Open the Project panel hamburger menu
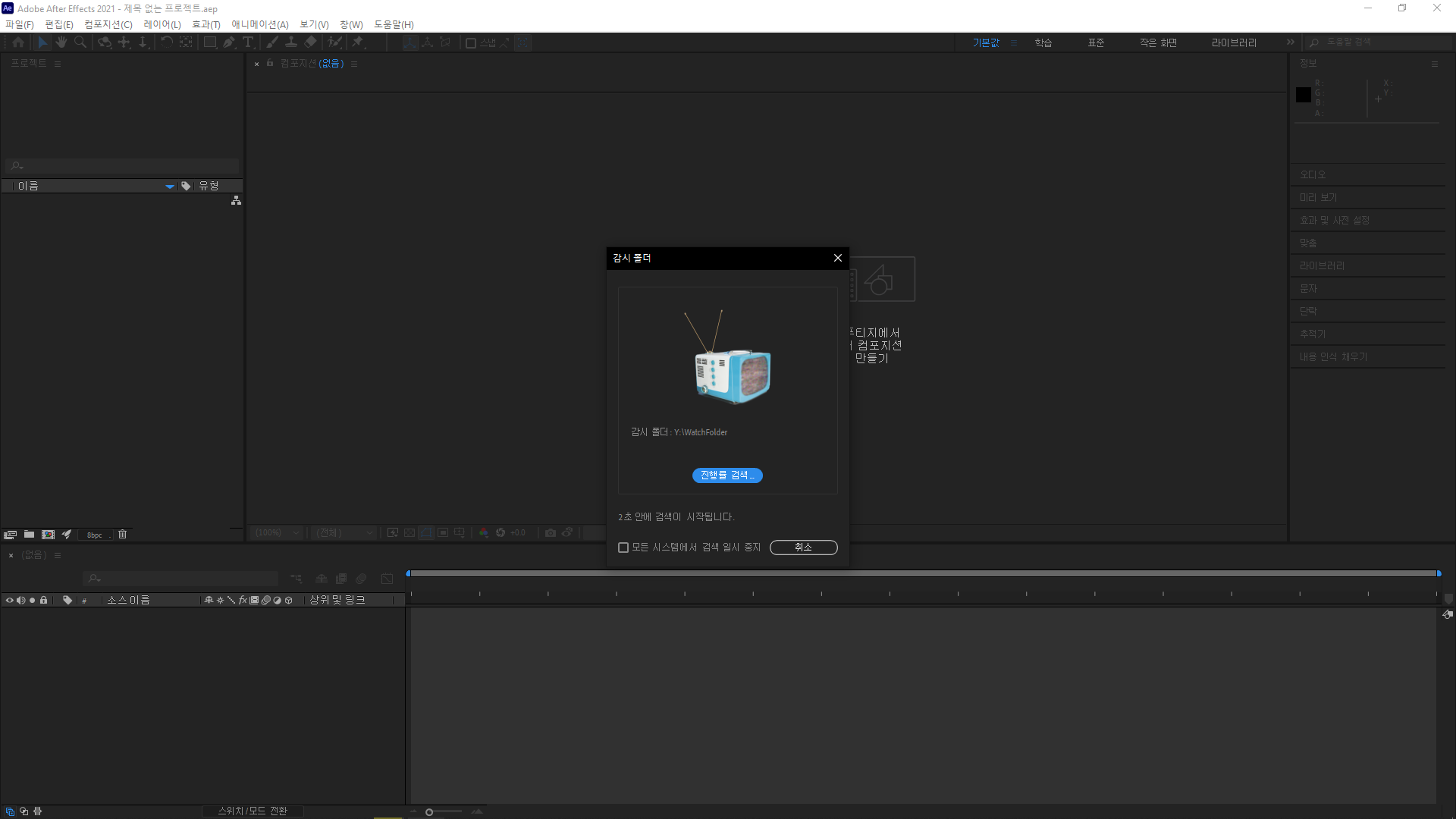Image resolution: width=1456 pixels, height=819 pixels. (58, 64)
